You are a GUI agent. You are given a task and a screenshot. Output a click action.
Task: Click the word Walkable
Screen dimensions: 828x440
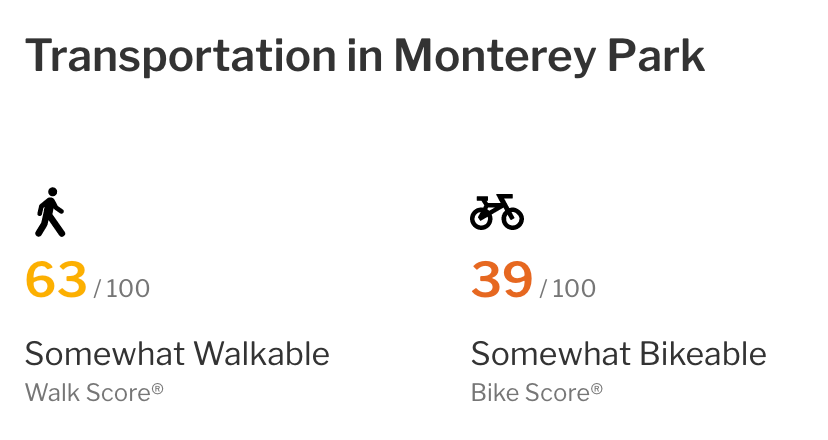pos(261,353)
